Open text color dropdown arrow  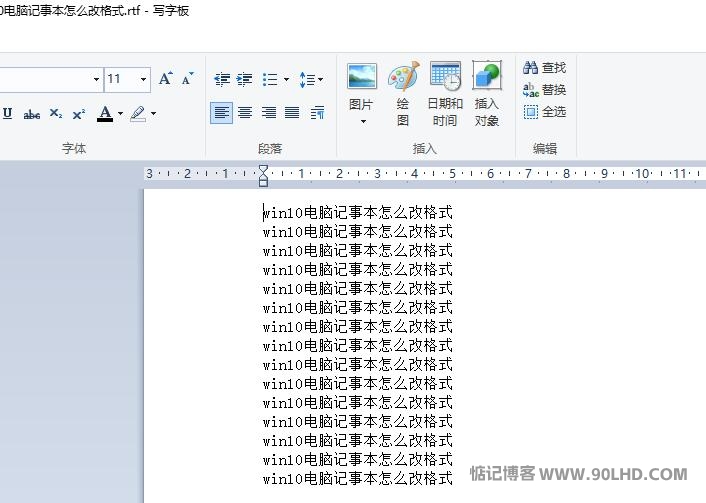(120, 113)
